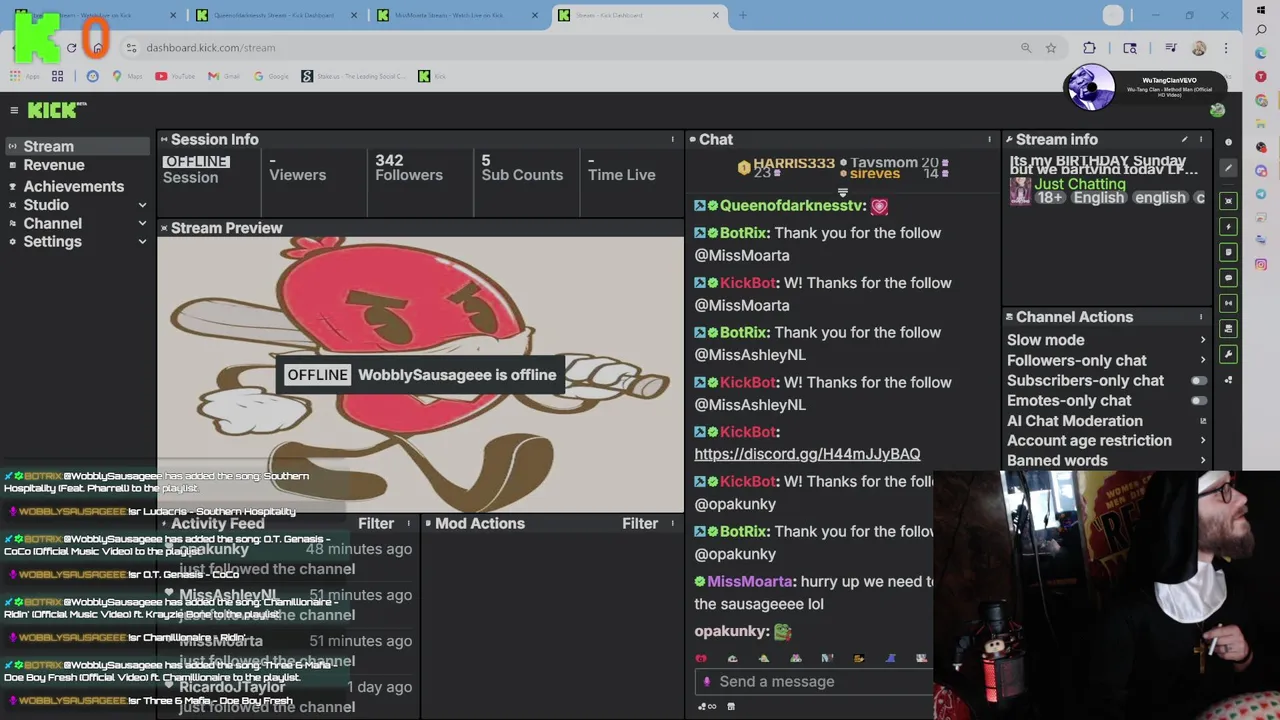Click the AI Chat Moderation external link icon

(x=1203, y=421)
